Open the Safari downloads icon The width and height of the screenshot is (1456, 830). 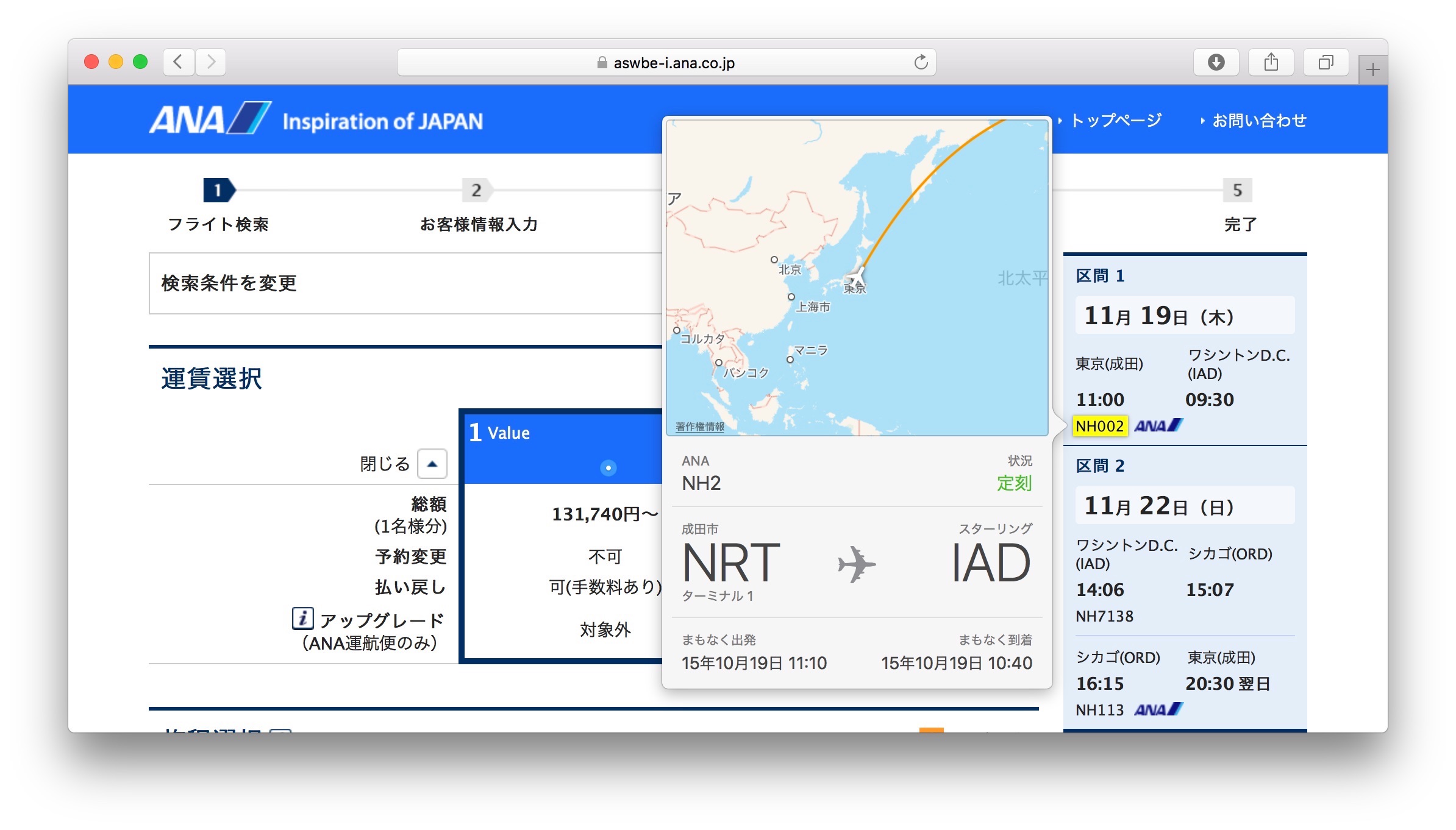1216,62
